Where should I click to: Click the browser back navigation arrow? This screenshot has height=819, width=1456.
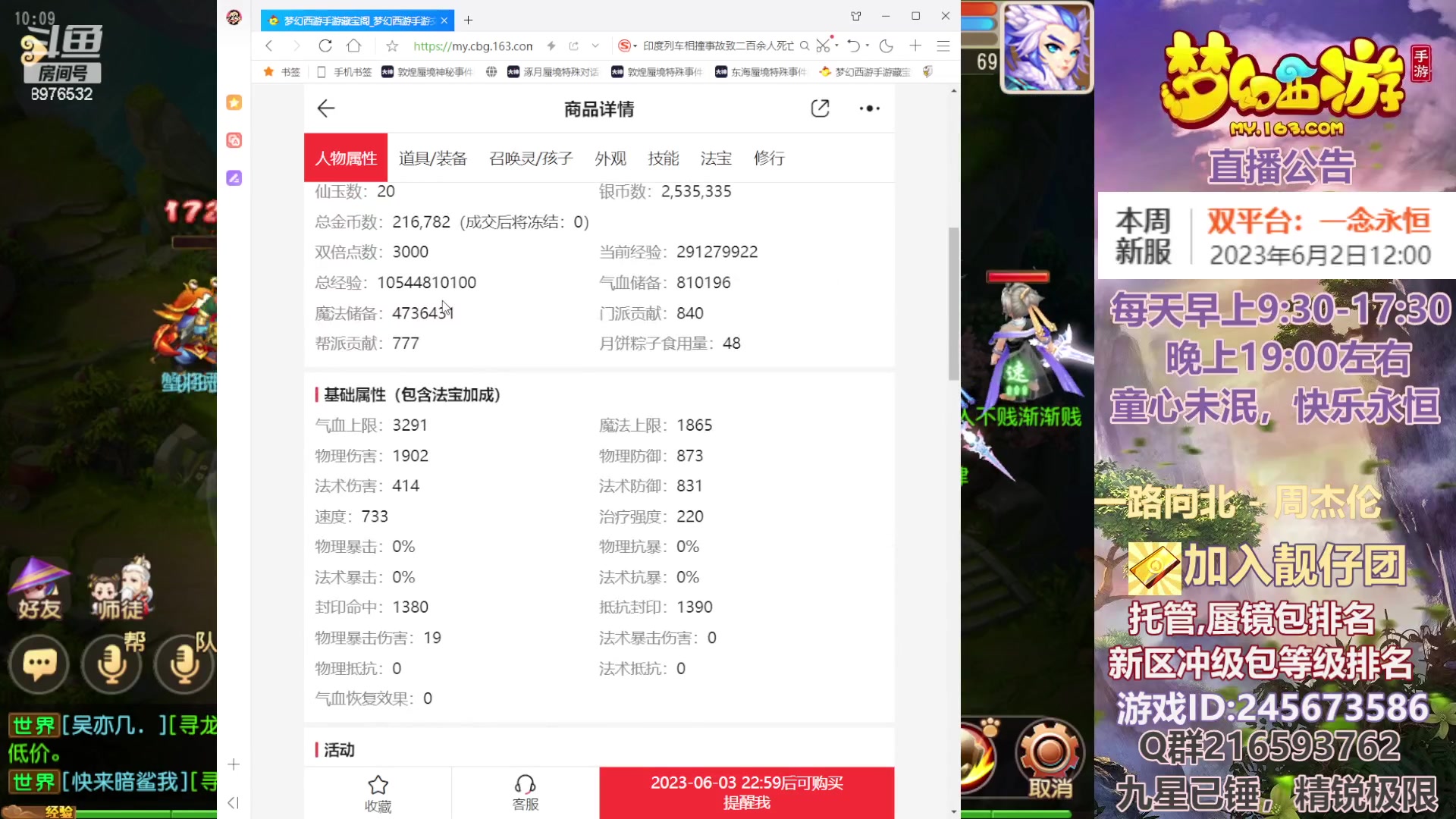(269, 46)
